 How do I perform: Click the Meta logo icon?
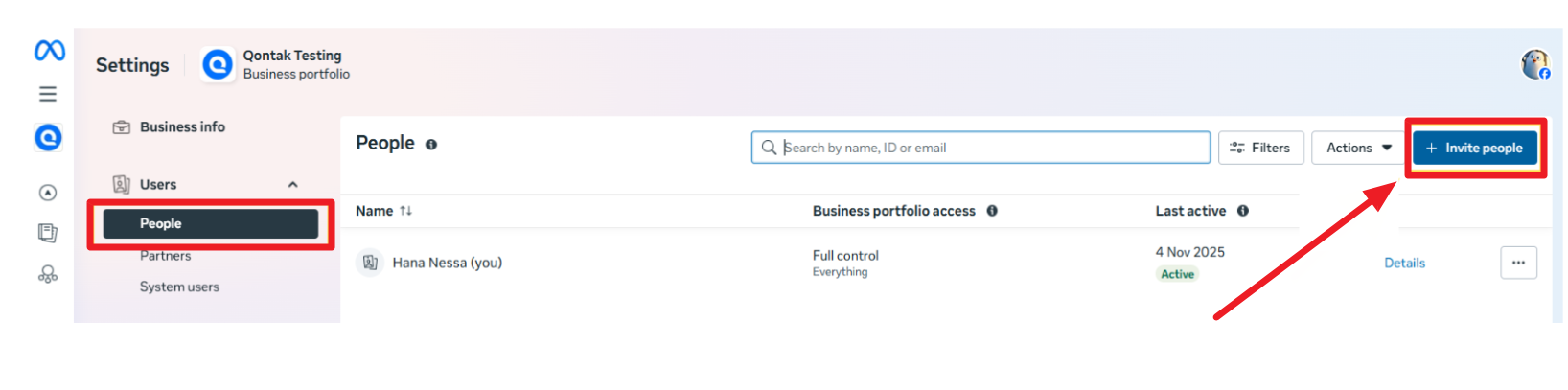click(50, 51)
